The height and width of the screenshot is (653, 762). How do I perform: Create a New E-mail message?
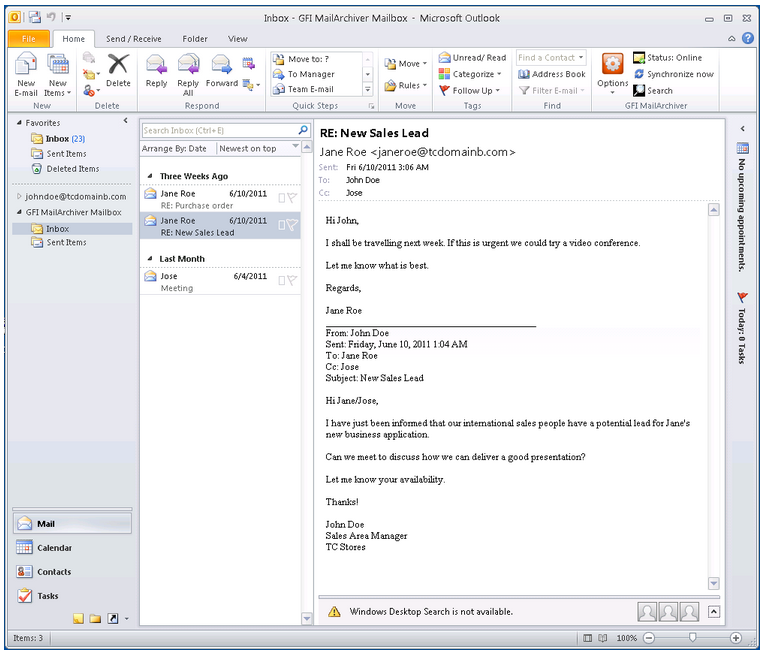[x=26, y=74]
